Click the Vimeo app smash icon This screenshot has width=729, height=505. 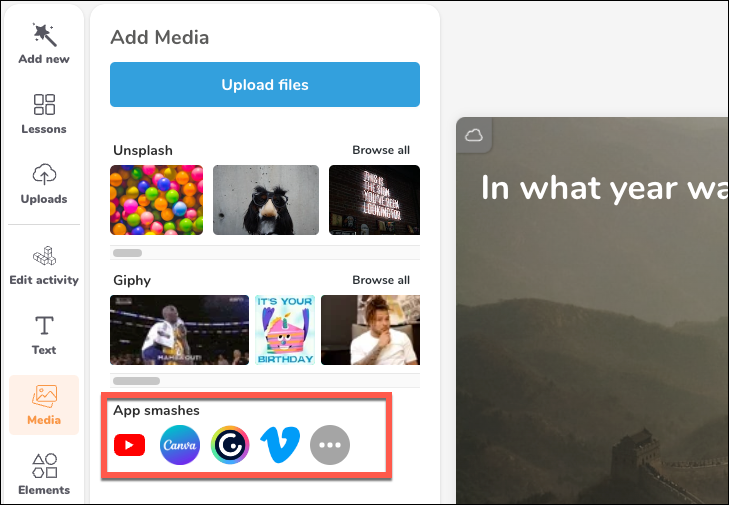280,445
